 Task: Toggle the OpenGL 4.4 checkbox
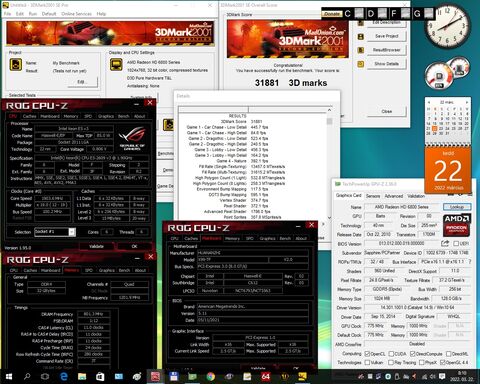442,362
